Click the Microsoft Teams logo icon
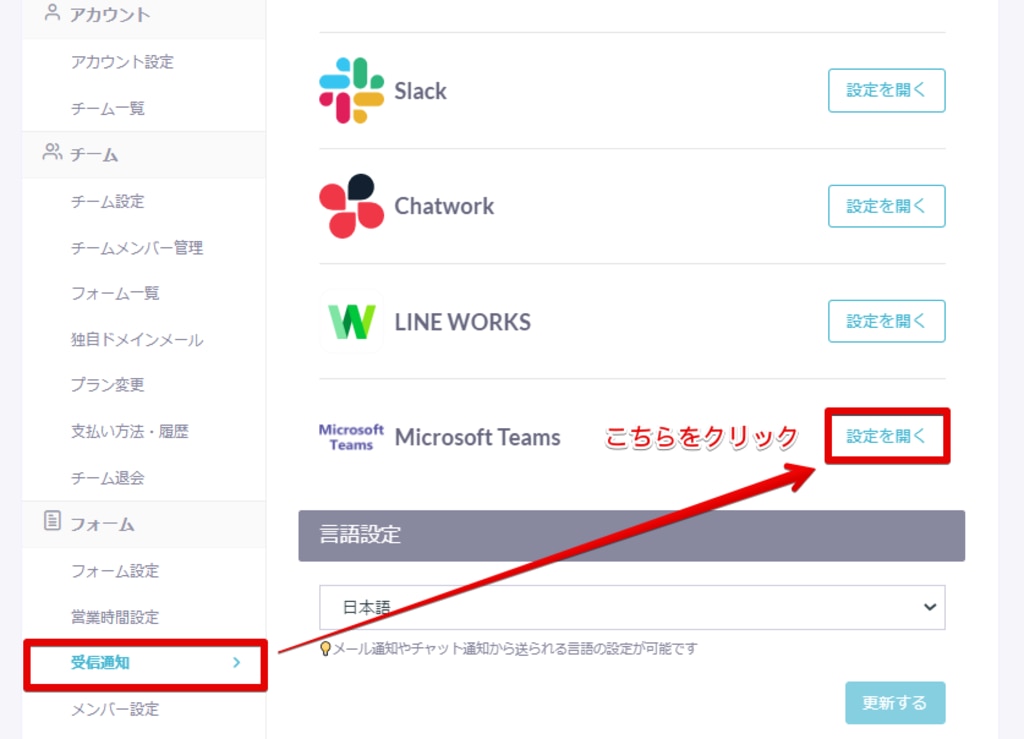The width and height of the screenshot is (1024, 739). pyautogui.click(x=351, y=437)
